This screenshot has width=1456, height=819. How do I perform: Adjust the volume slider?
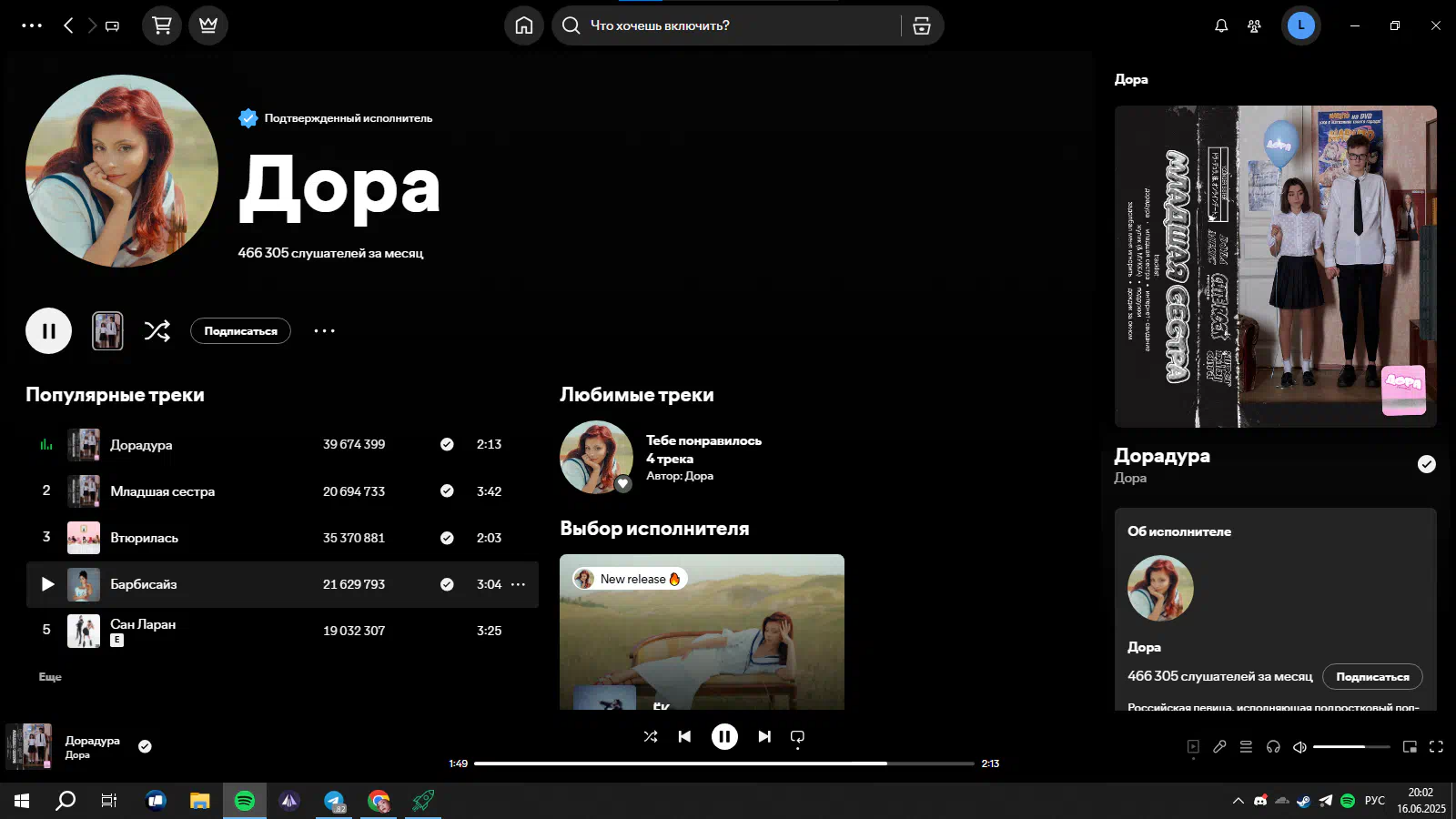coord(1351,746)
